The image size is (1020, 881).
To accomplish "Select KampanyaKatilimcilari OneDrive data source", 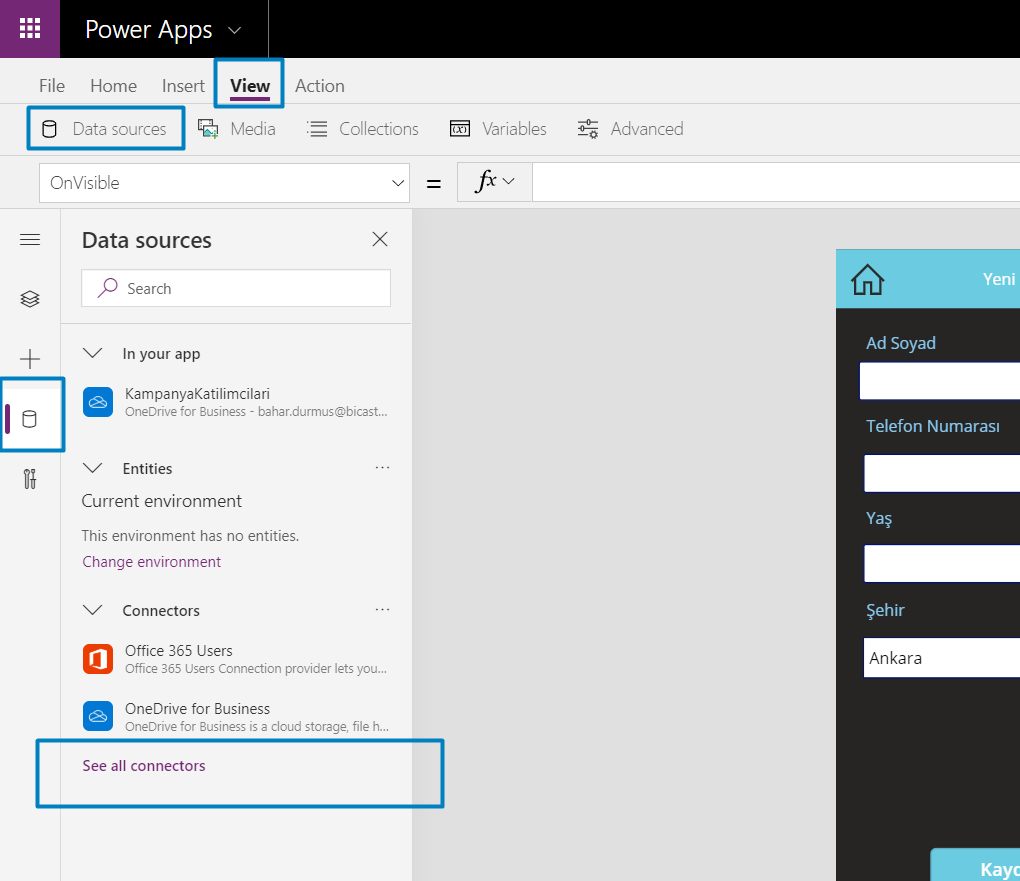I will coord(236,402).
